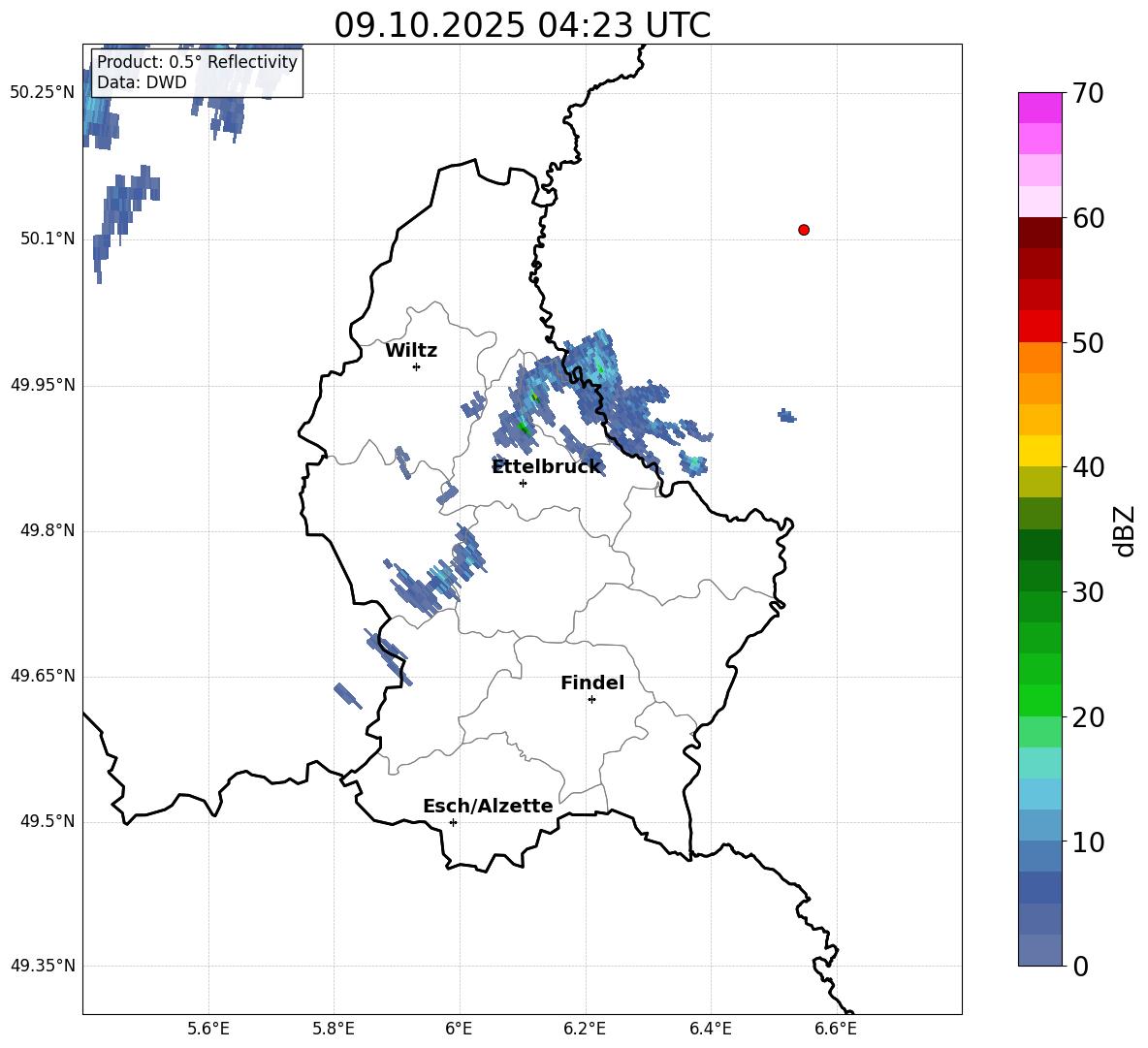Click the yellow 40 dBZ colorbar segment
This screenshot has height=1048, width=1148.
pos(1040,451)
